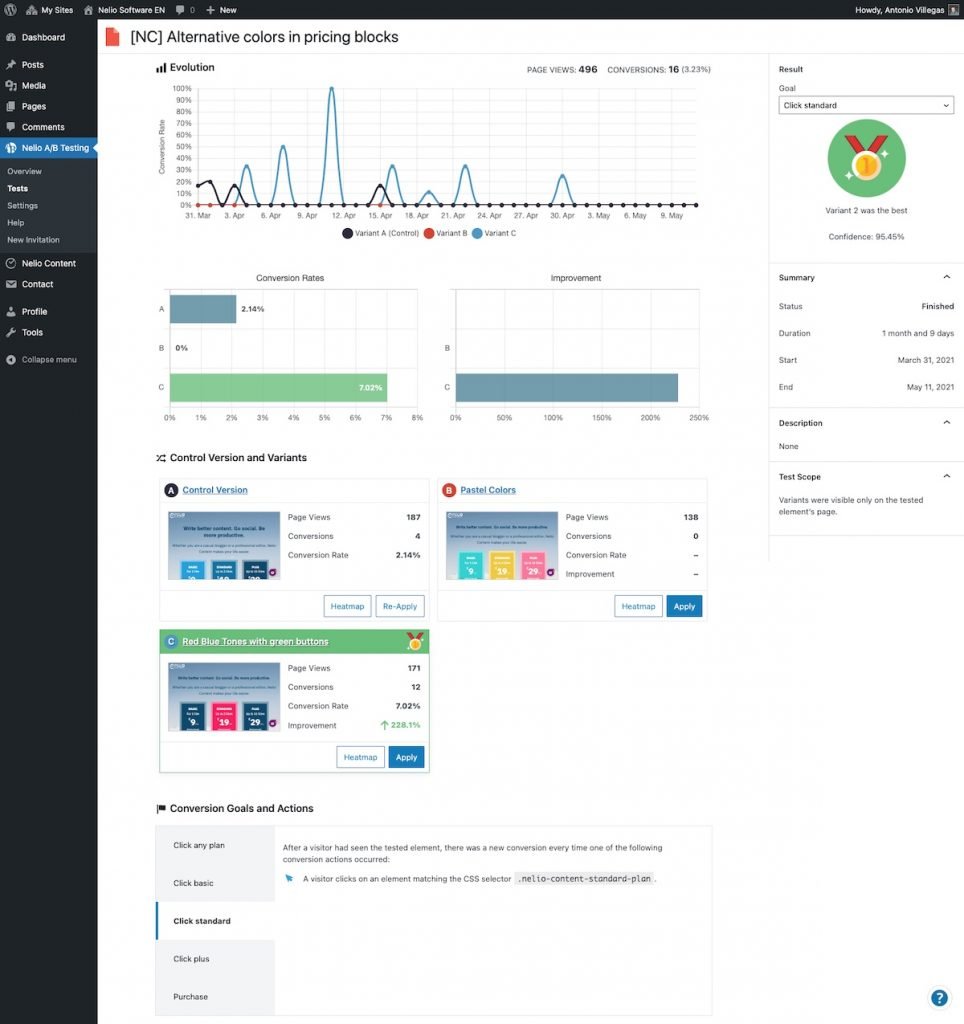Open the New Invitation submenu item

(x=33, y=240)
